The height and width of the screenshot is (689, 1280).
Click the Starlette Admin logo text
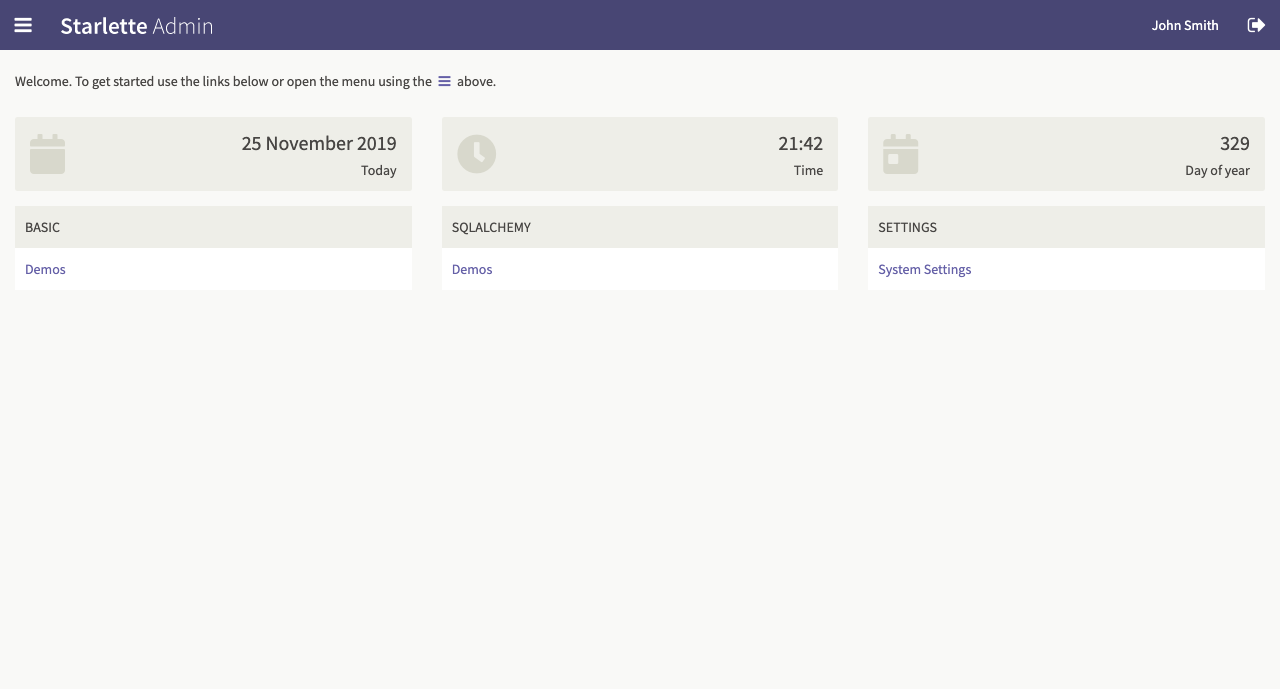coord(137,26)
